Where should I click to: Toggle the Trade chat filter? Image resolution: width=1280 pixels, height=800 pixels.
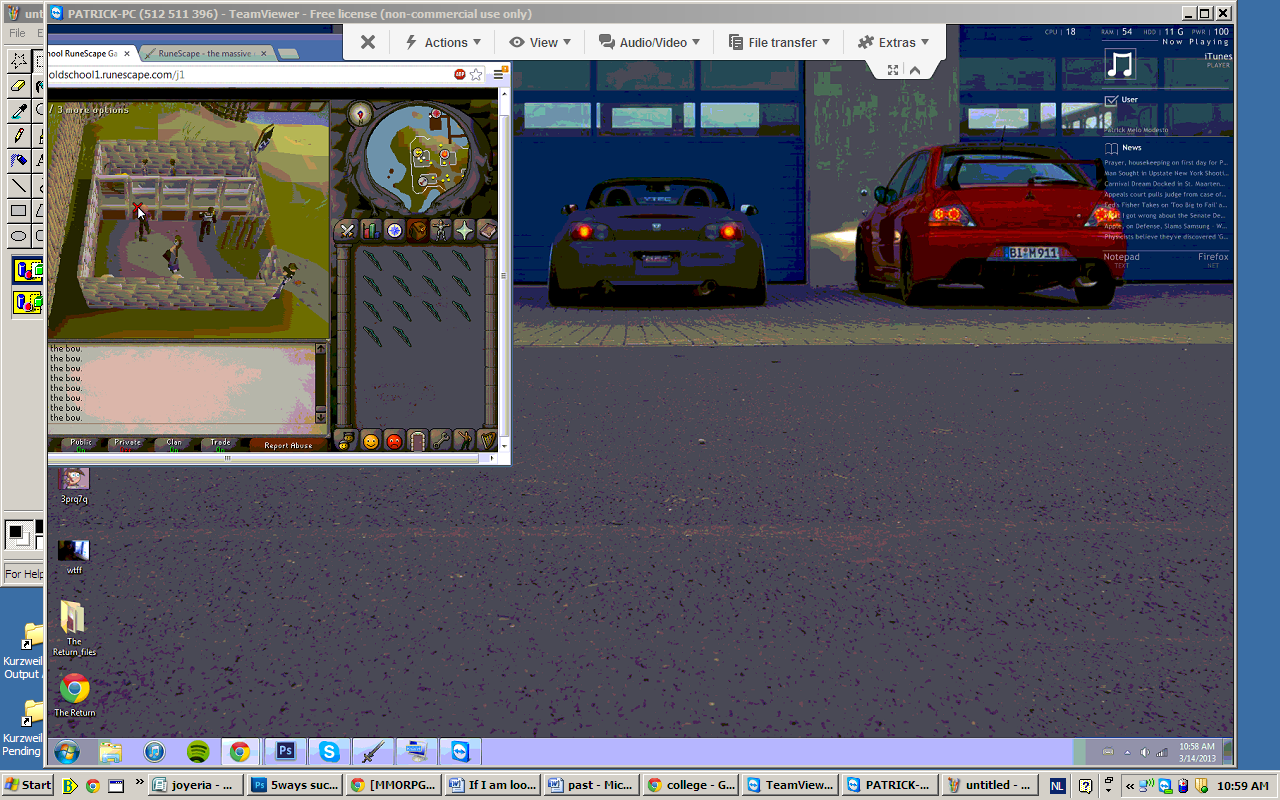(220, 443)
